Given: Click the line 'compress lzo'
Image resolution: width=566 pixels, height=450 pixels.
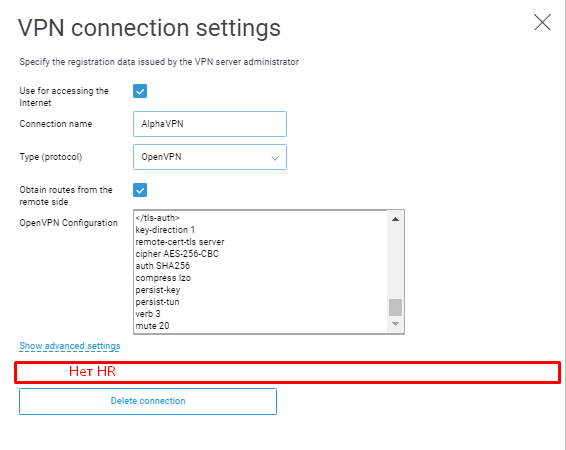Looking at the screenshot, I should tap(163, 278).
